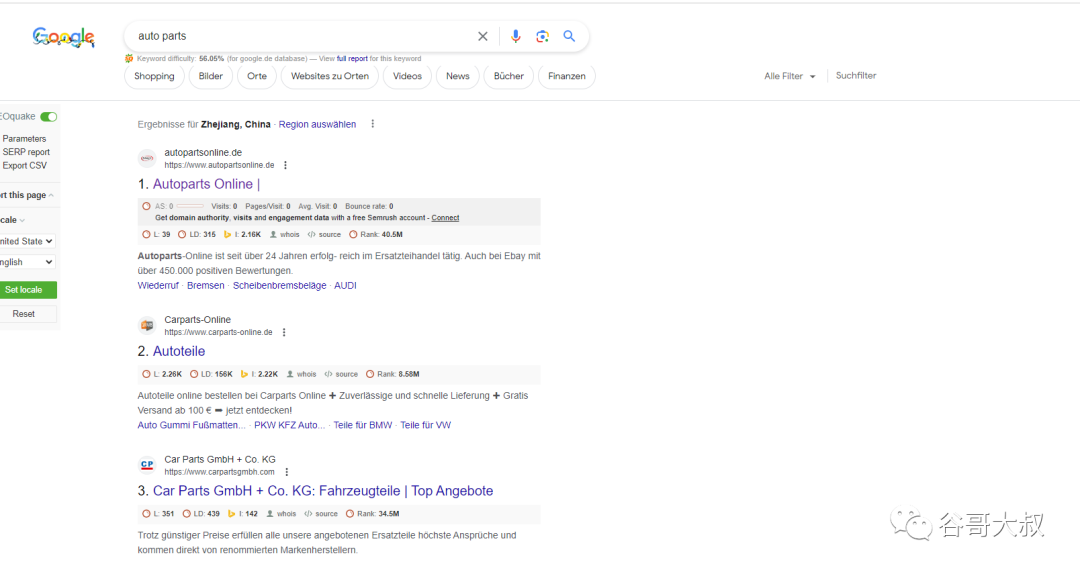Open whois for Autoteile result

302,374
